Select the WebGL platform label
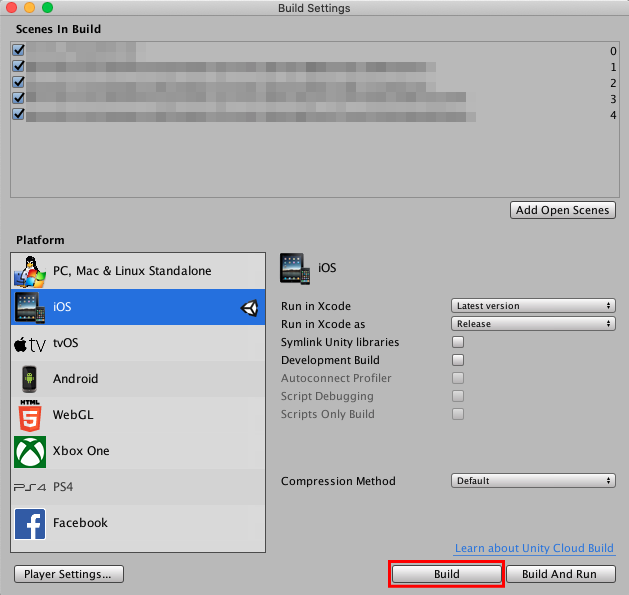Screen dimensions: 629x595 (x=73, y=415)
